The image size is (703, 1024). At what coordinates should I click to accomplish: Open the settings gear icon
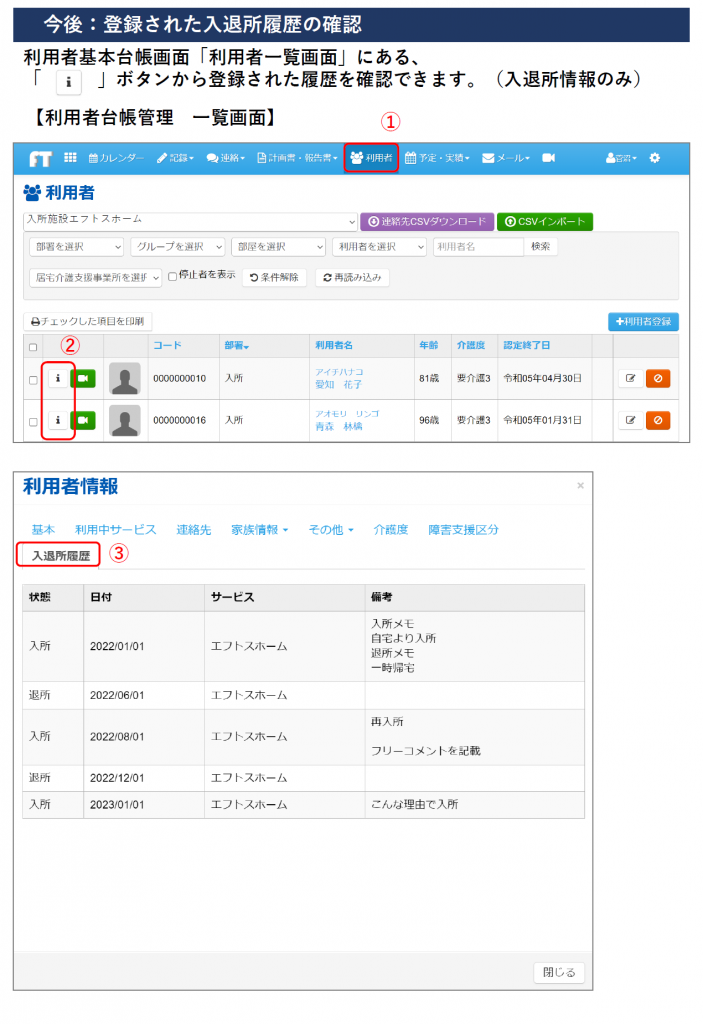tap(655, 158)
